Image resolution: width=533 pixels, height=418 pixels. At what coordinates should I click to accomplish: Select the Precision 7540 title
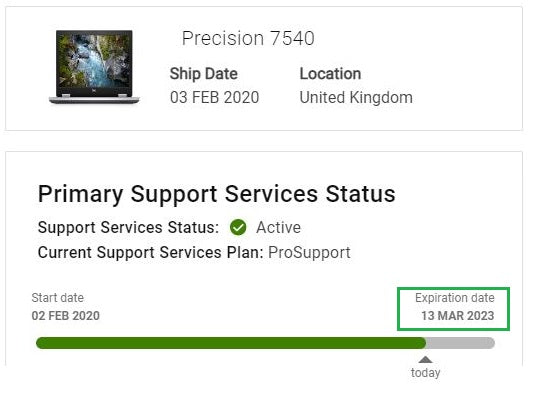point(248,38)
